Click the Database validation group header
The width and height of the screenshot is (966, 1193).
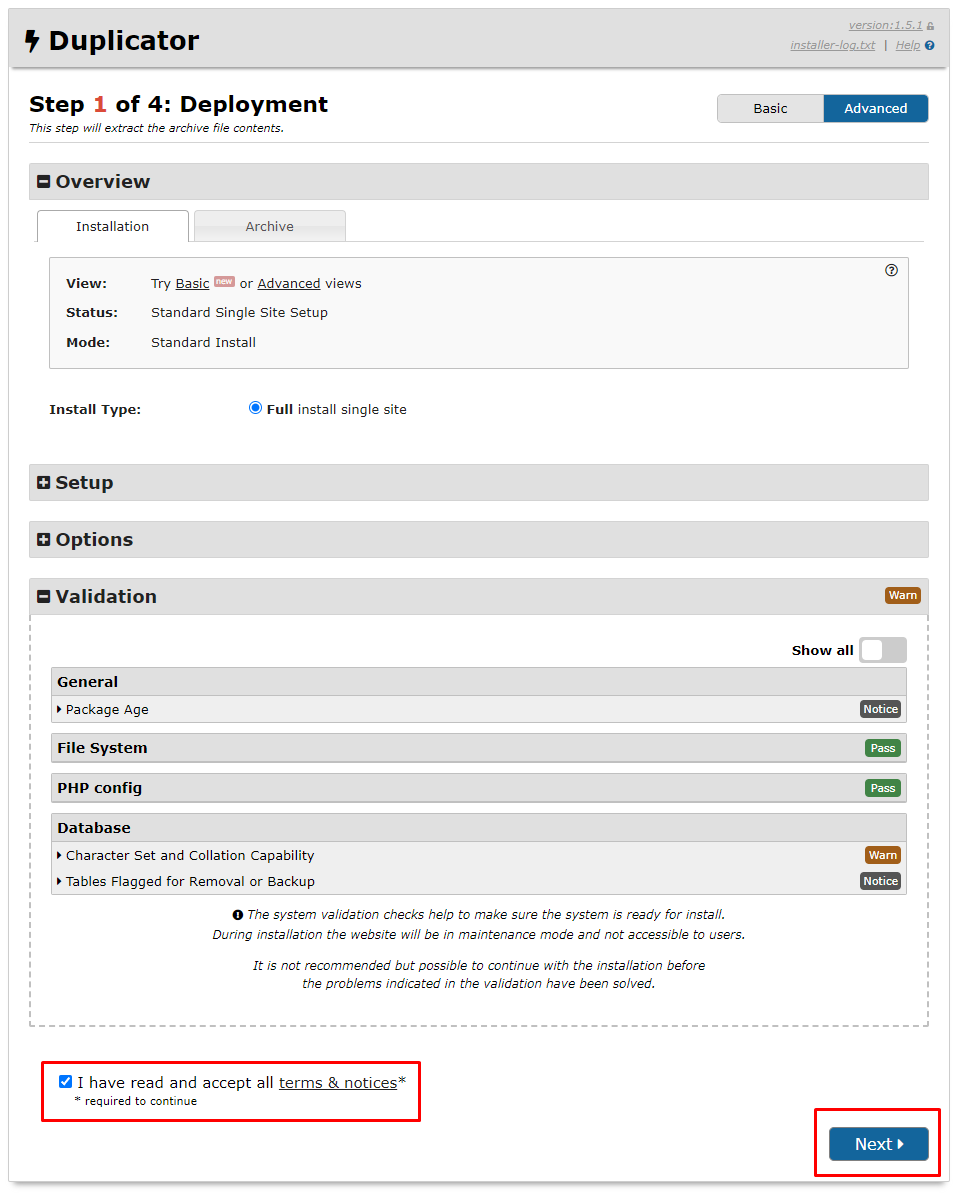tap(478, 828)
